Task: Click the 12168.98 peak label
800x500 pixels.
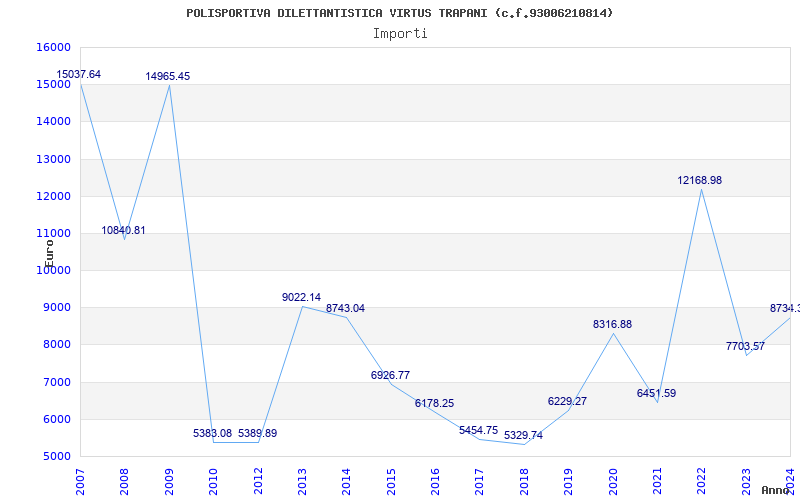Action: [x=699, y=181]
